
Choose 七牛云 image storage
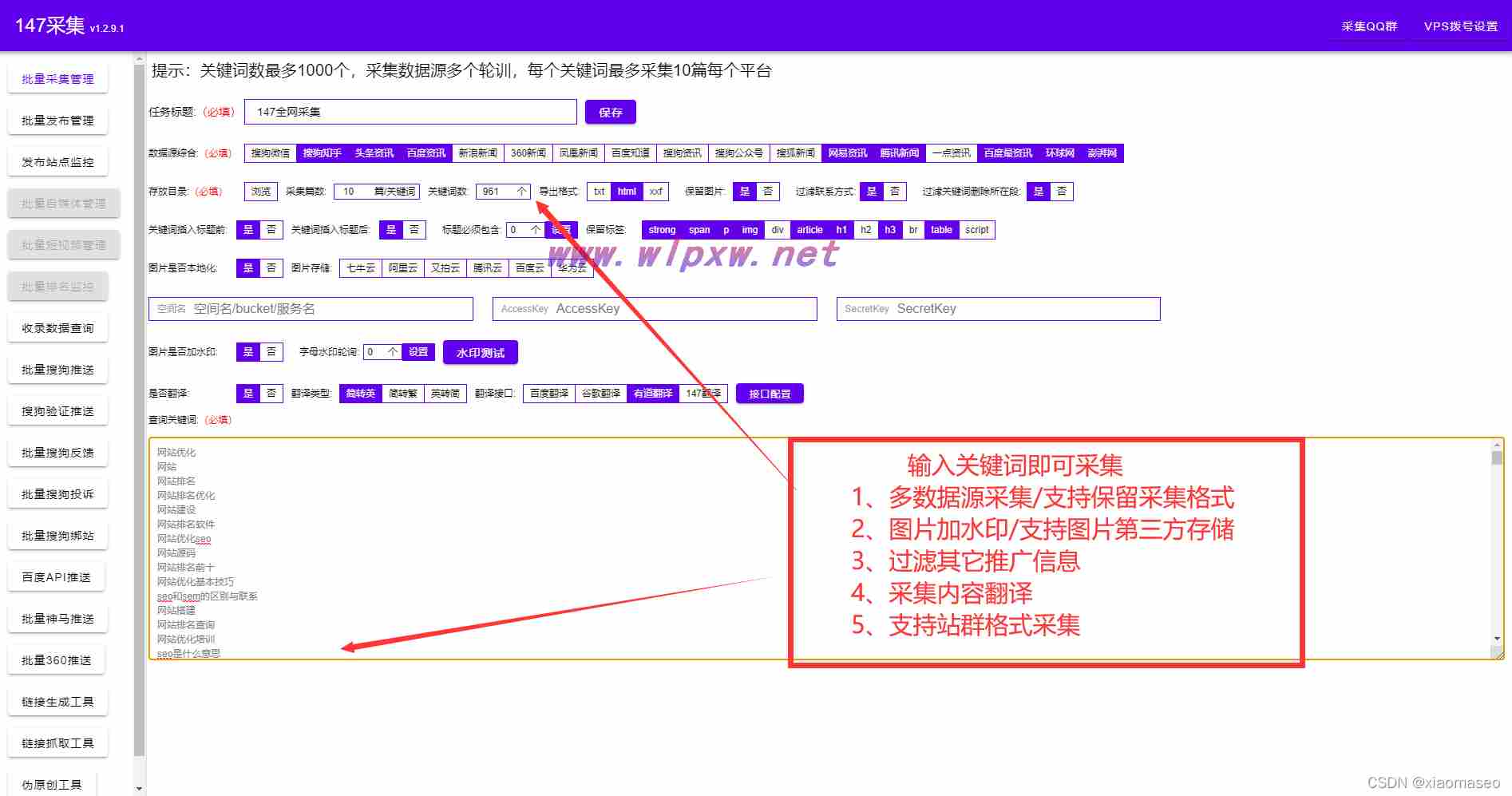(361, 268)
